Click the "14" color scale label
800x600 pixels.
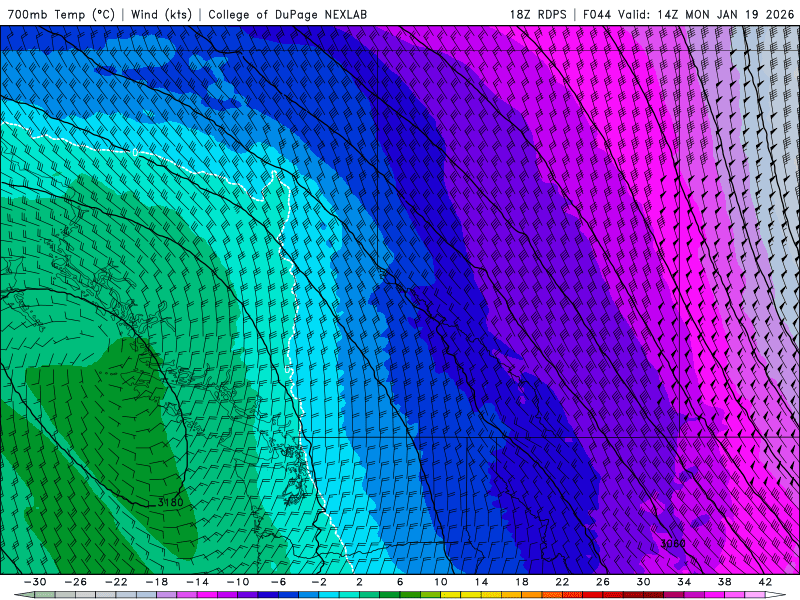(481, 582)
